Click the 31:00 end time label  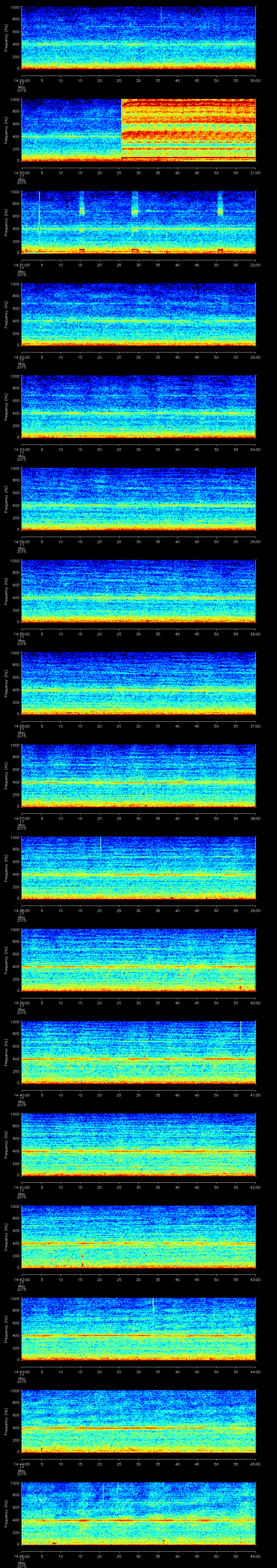tap(256, 173)
